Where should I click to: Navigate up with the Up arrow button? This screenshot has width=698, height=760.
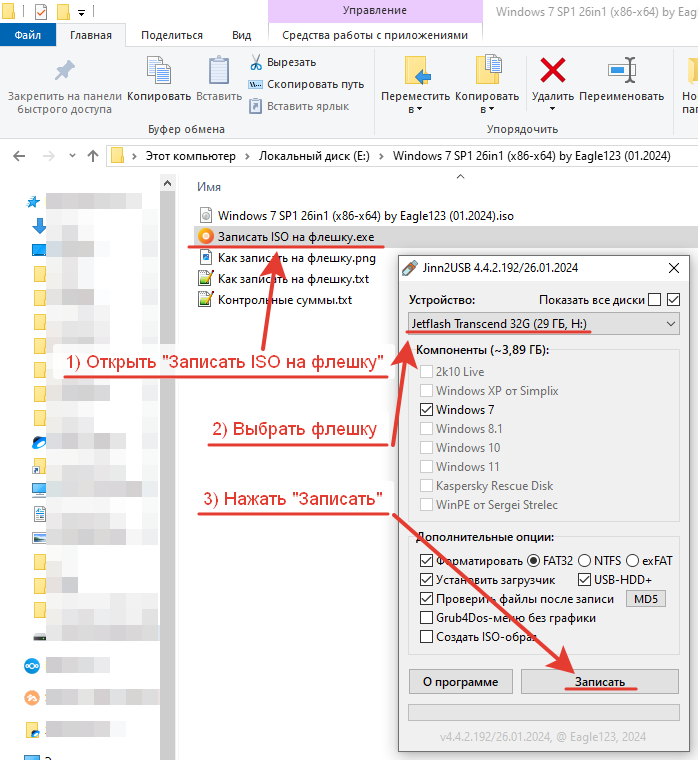(x=93, y=156)
